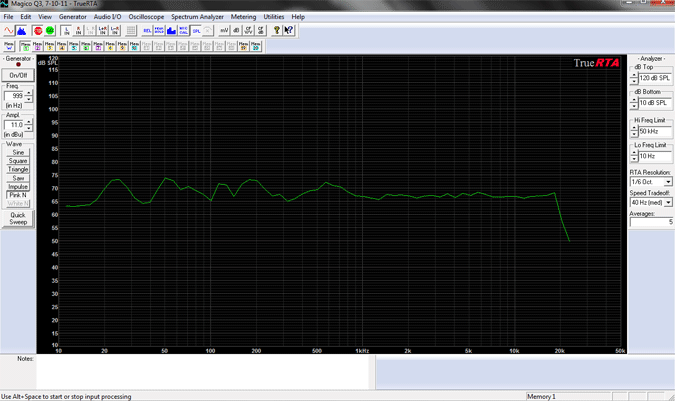
Task: Click the red Stop toolbar icon
Action: click(x=38, y=31)
